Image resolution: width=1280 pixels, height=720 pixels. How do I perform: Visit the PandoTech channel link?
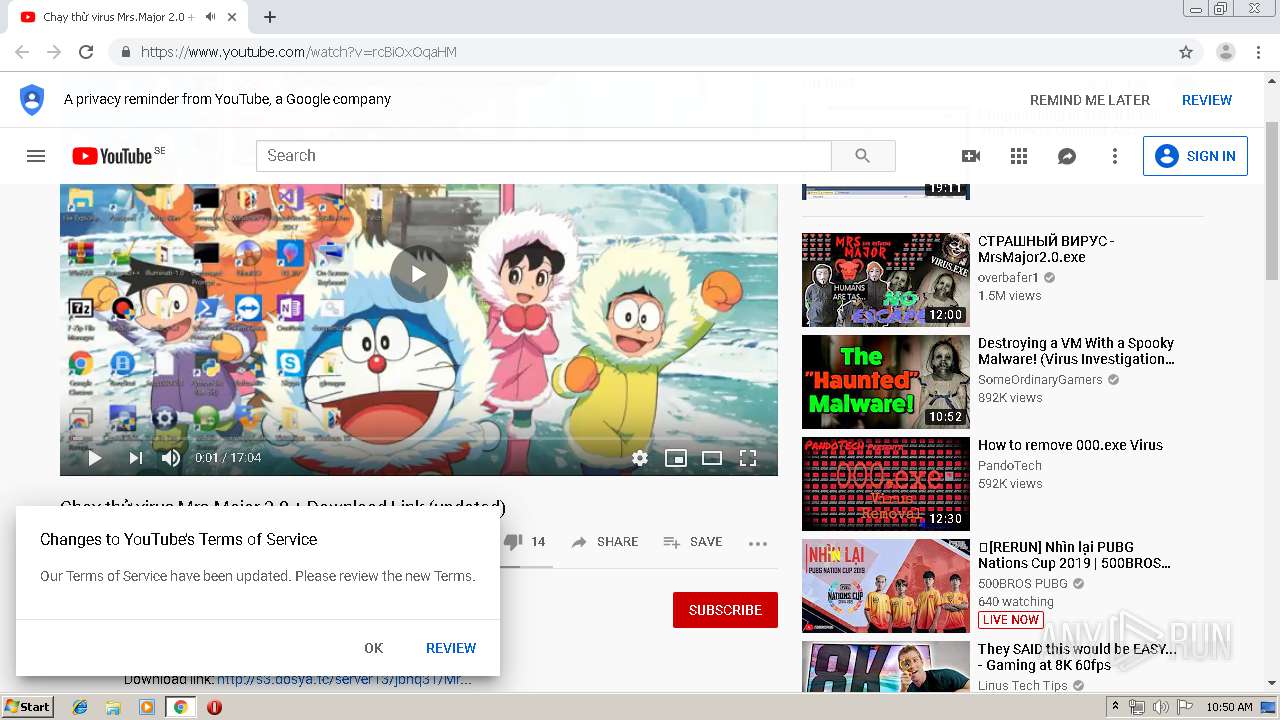click(1010, 466)
